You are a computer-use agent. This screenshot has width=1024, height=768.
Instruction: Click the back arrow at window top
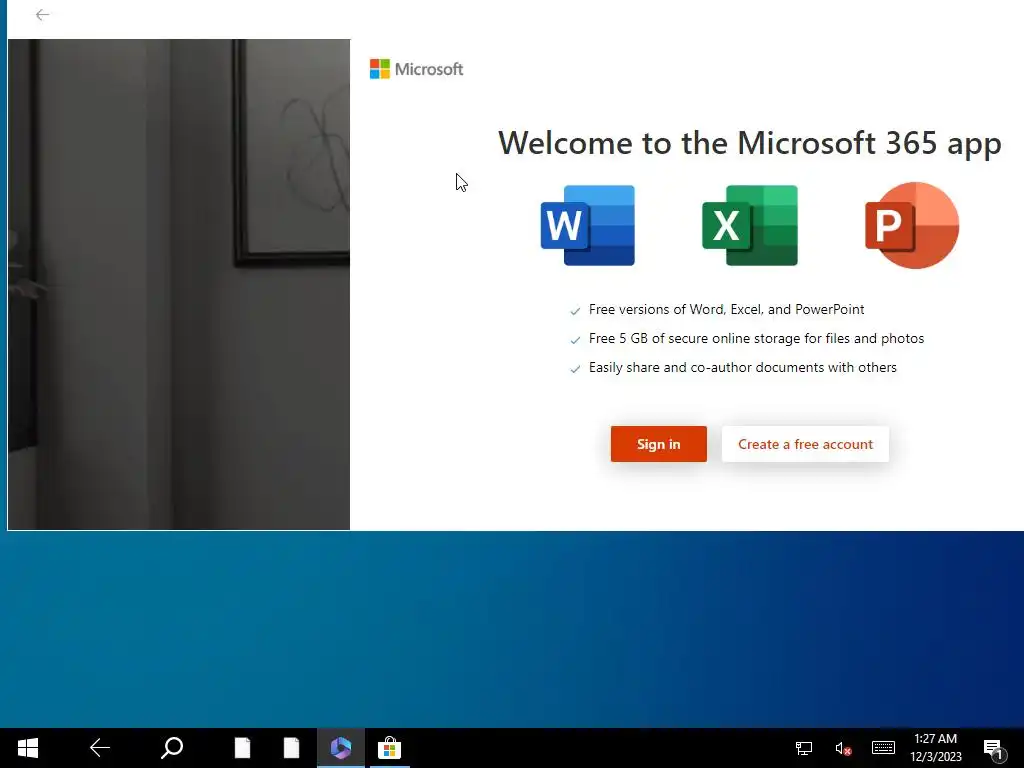42,15
